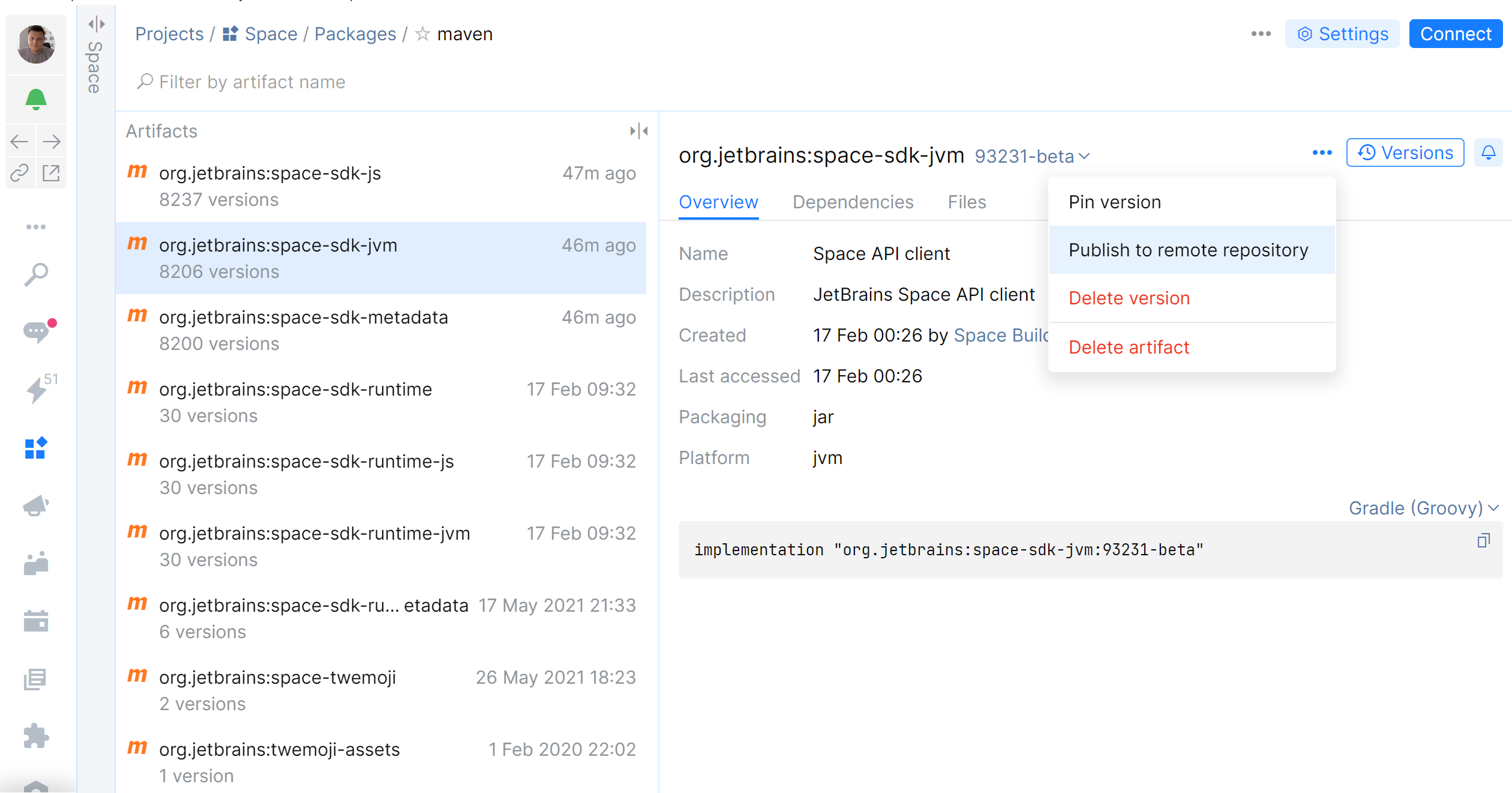1512x793 pixels.
Task: Go back with the left arrow
Action: pyautogui.click(x=20, y=142)
